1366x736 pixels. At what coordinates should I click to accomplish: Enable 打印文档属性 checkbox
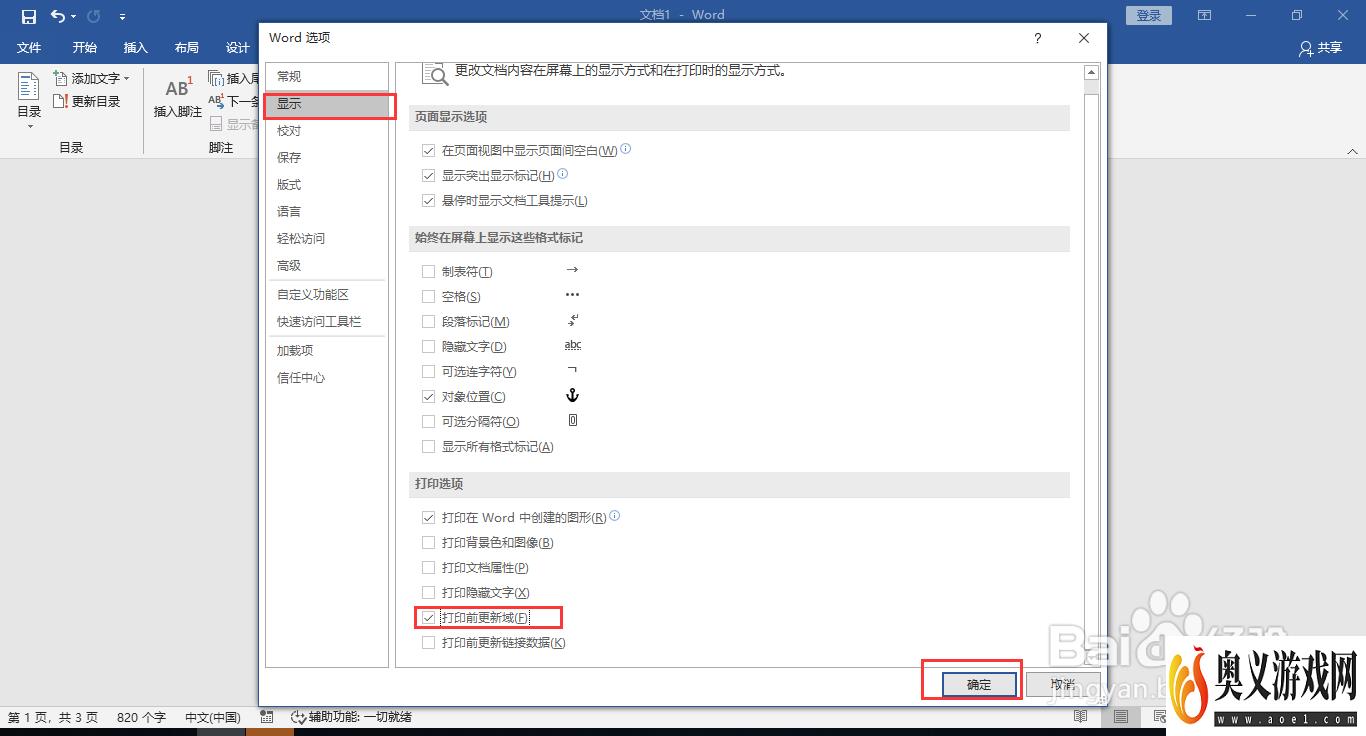coord(428,567)
